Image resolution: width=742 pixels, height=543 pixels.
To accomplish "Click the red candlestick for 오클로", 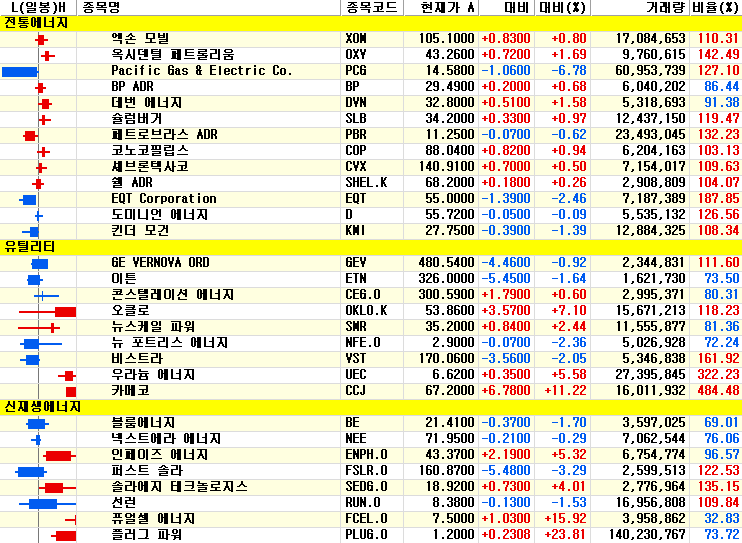I will (x=47, y=312).
